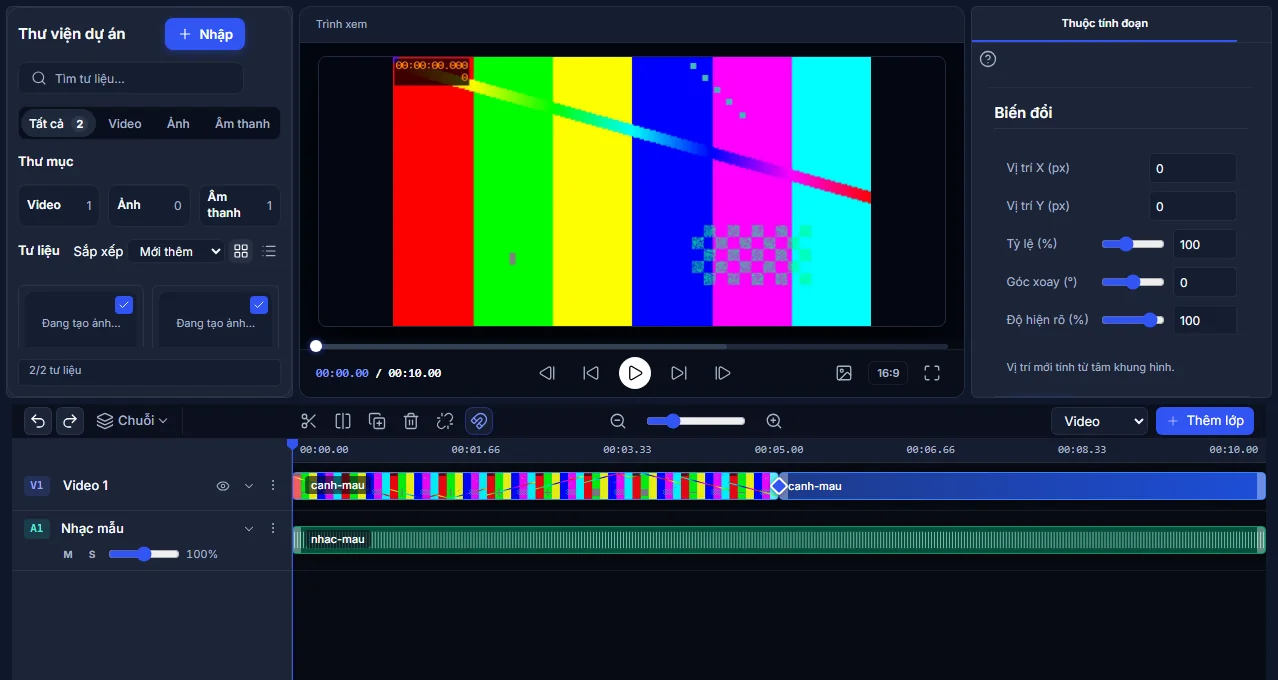Viewport: 1278px width, 680px height.
Task: Select the Âm thanh filter tab
Action: [242, 124]
